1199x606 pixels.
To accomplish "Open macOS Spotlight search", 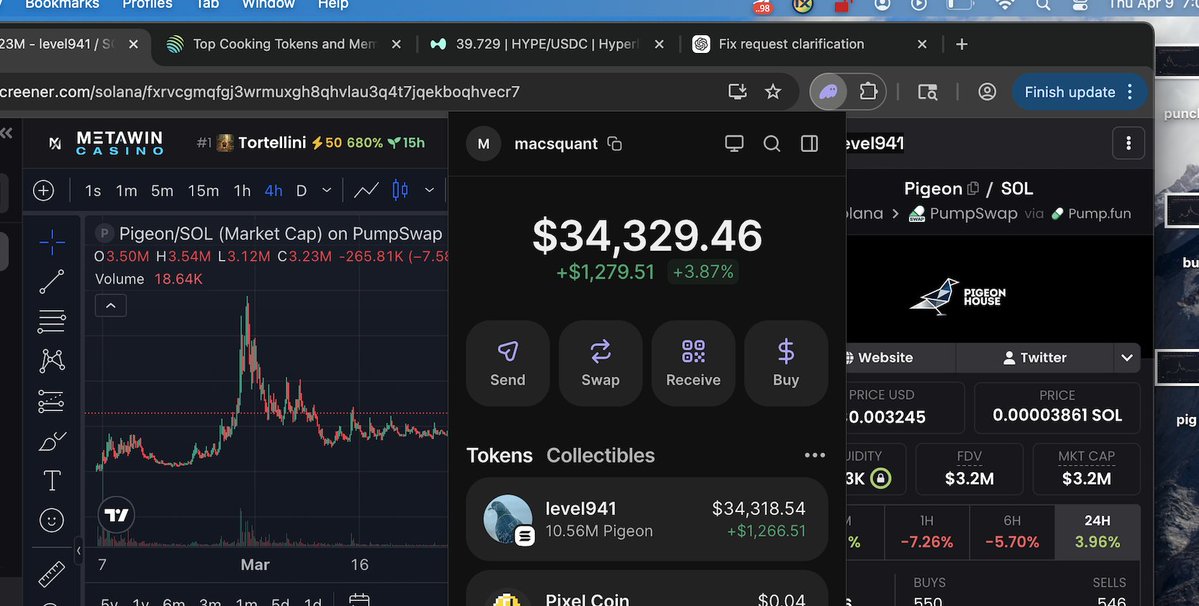I will (1043, 5).
